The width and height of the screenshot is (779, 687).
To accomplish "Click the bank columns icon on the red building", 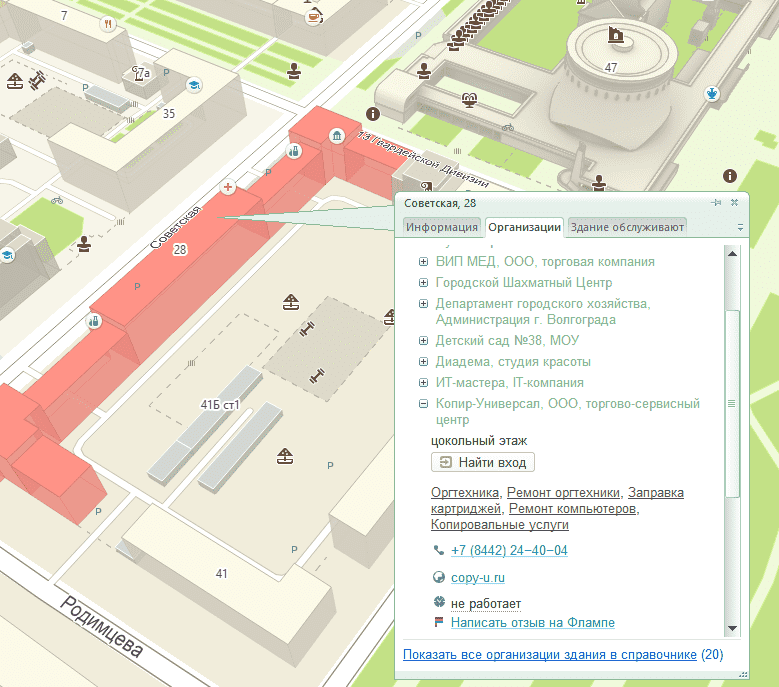I will pyautogui.click(x=338, y=135).
